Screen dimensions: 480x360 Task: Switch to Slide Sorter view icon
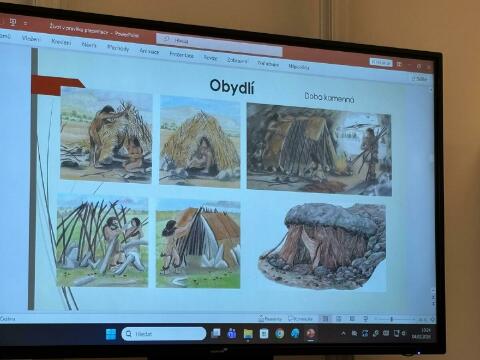(x=339, y=319)
